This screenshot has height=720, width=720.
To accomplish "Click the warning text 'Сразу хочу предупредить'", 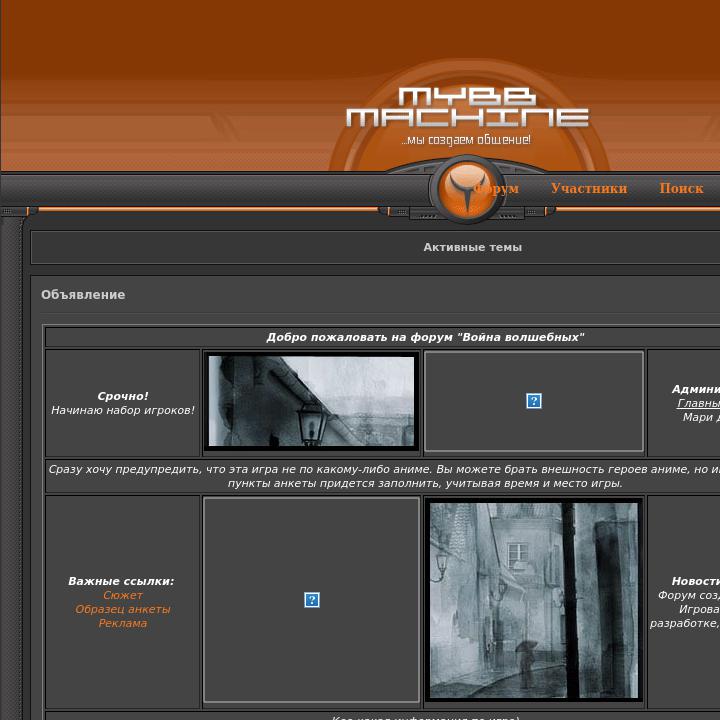I will coord(125,469).
